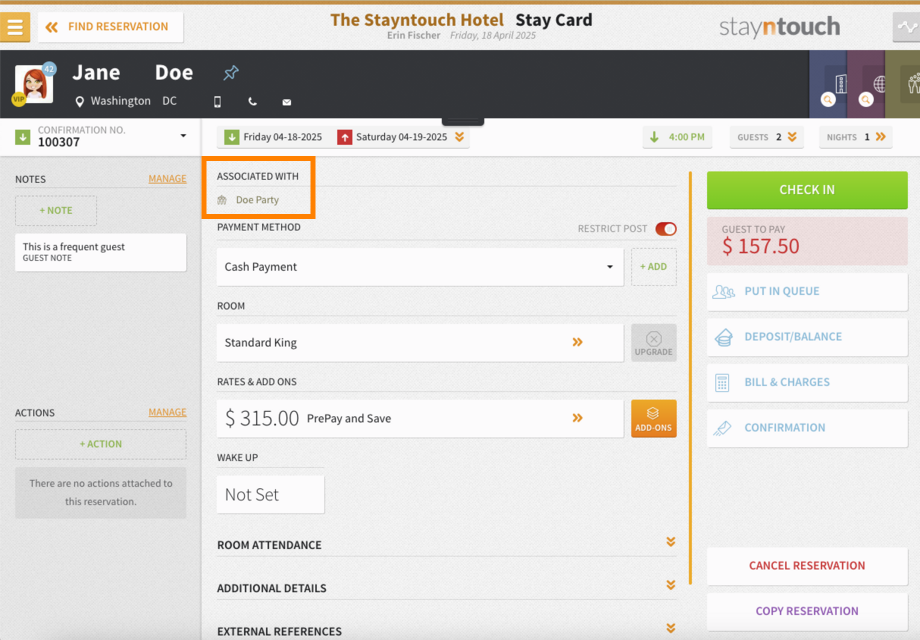Click the email envelope icon
920x640 pixels.
(286, 102)
